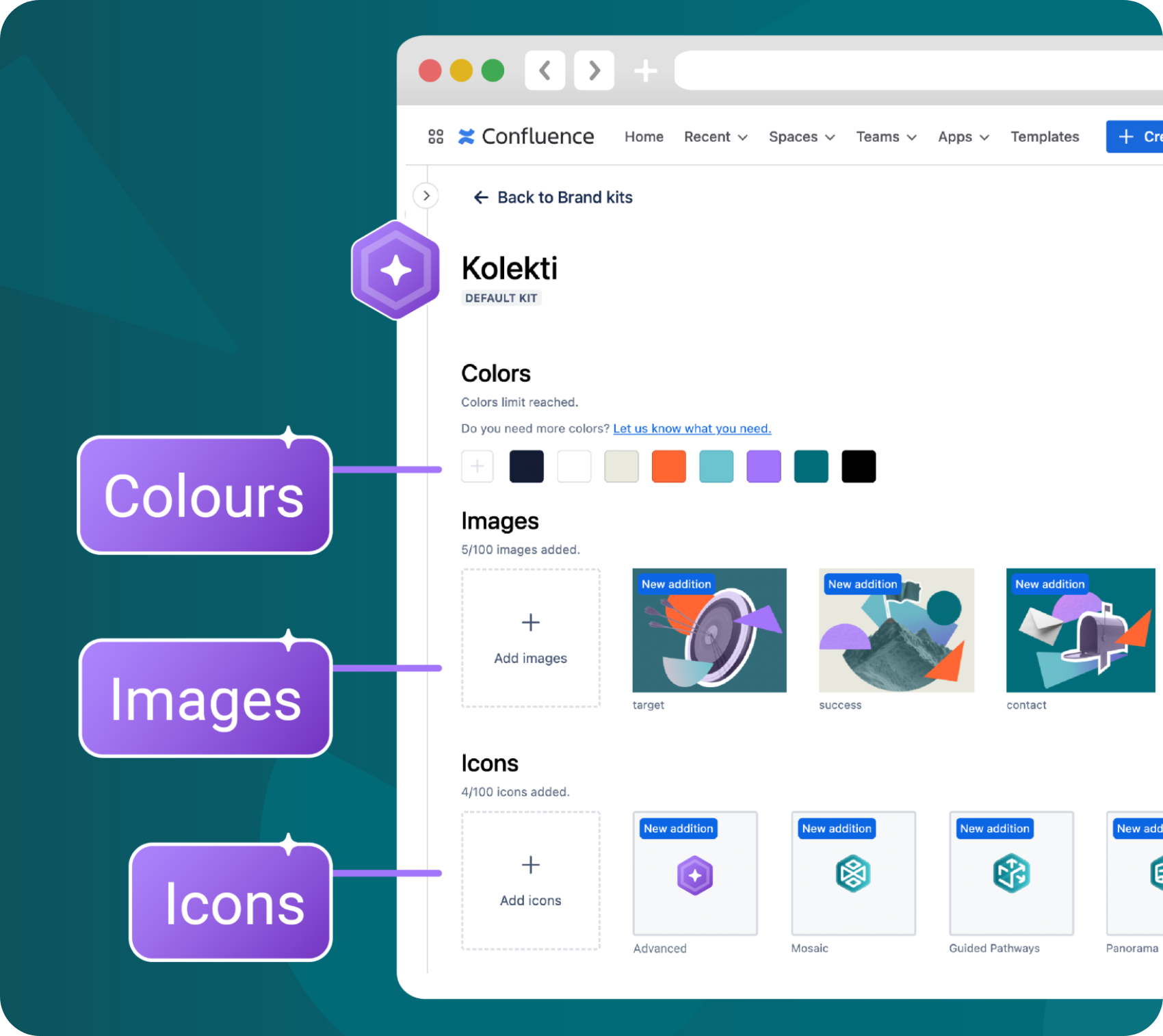Viewport: 1163px width, 1036px height.
Task: Click the add color plus button
Action: [478, 467]
